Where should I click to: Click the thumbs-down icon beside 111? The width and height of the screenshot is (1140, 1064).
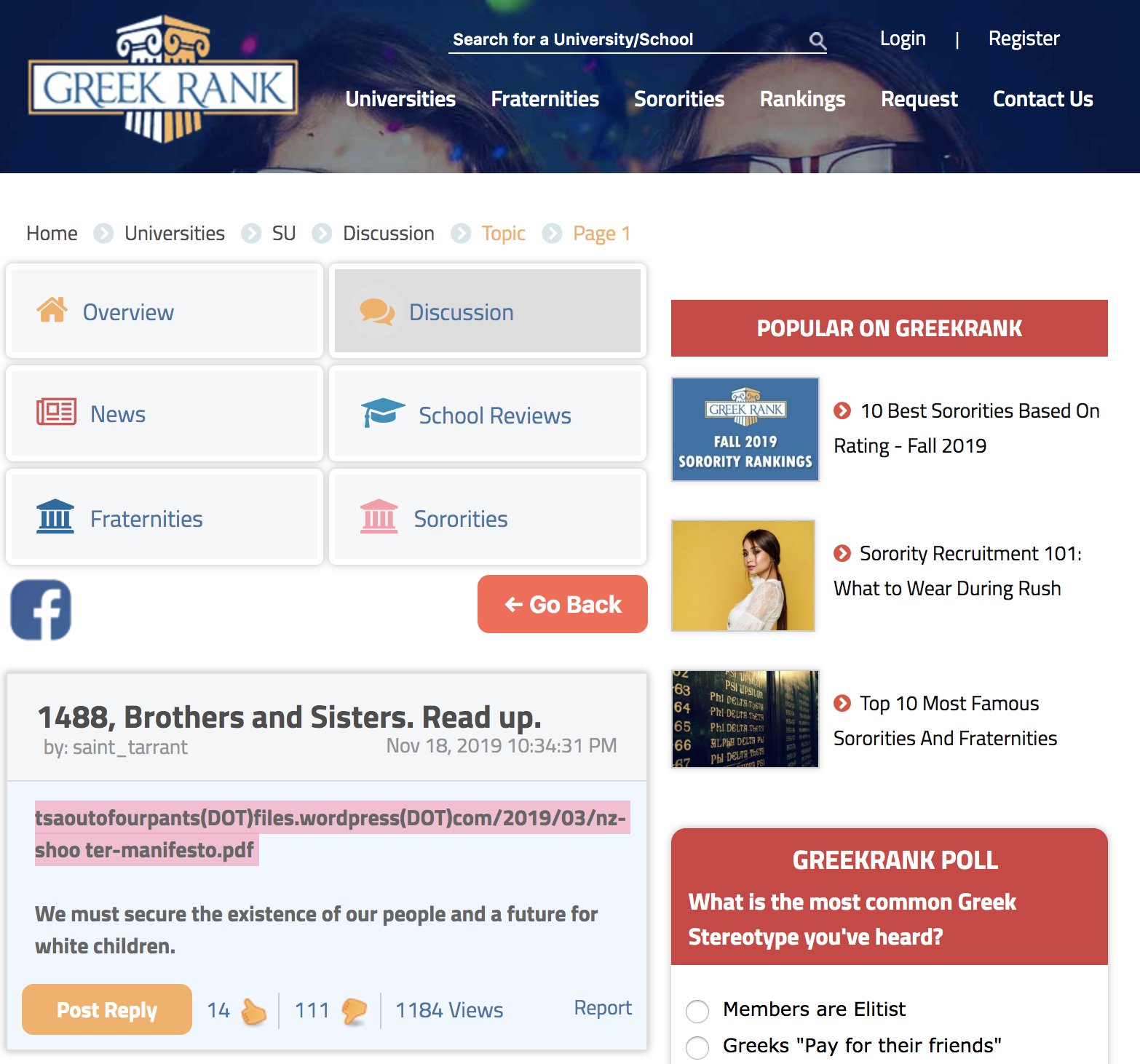tap(355, 1011)
